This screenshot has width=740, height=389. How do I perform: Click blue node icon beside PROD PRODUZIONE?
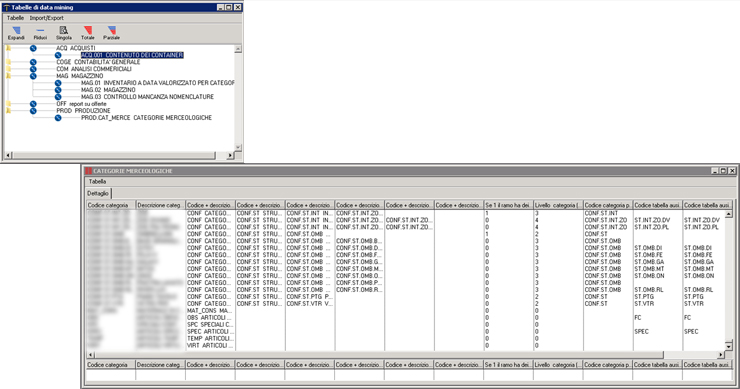[33, 111]
